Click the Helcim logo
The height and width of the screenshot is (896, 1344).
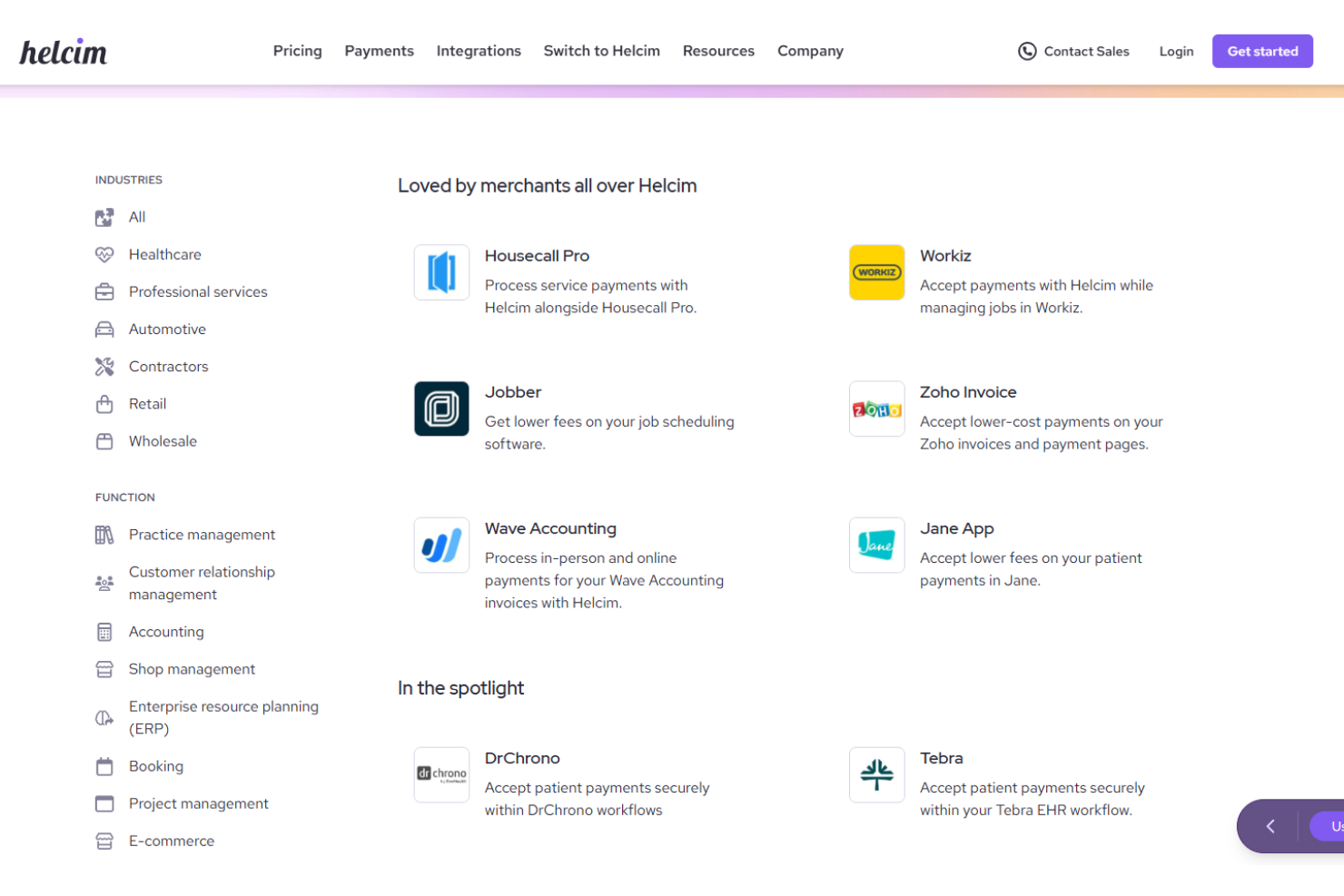[x=63, y=51]
